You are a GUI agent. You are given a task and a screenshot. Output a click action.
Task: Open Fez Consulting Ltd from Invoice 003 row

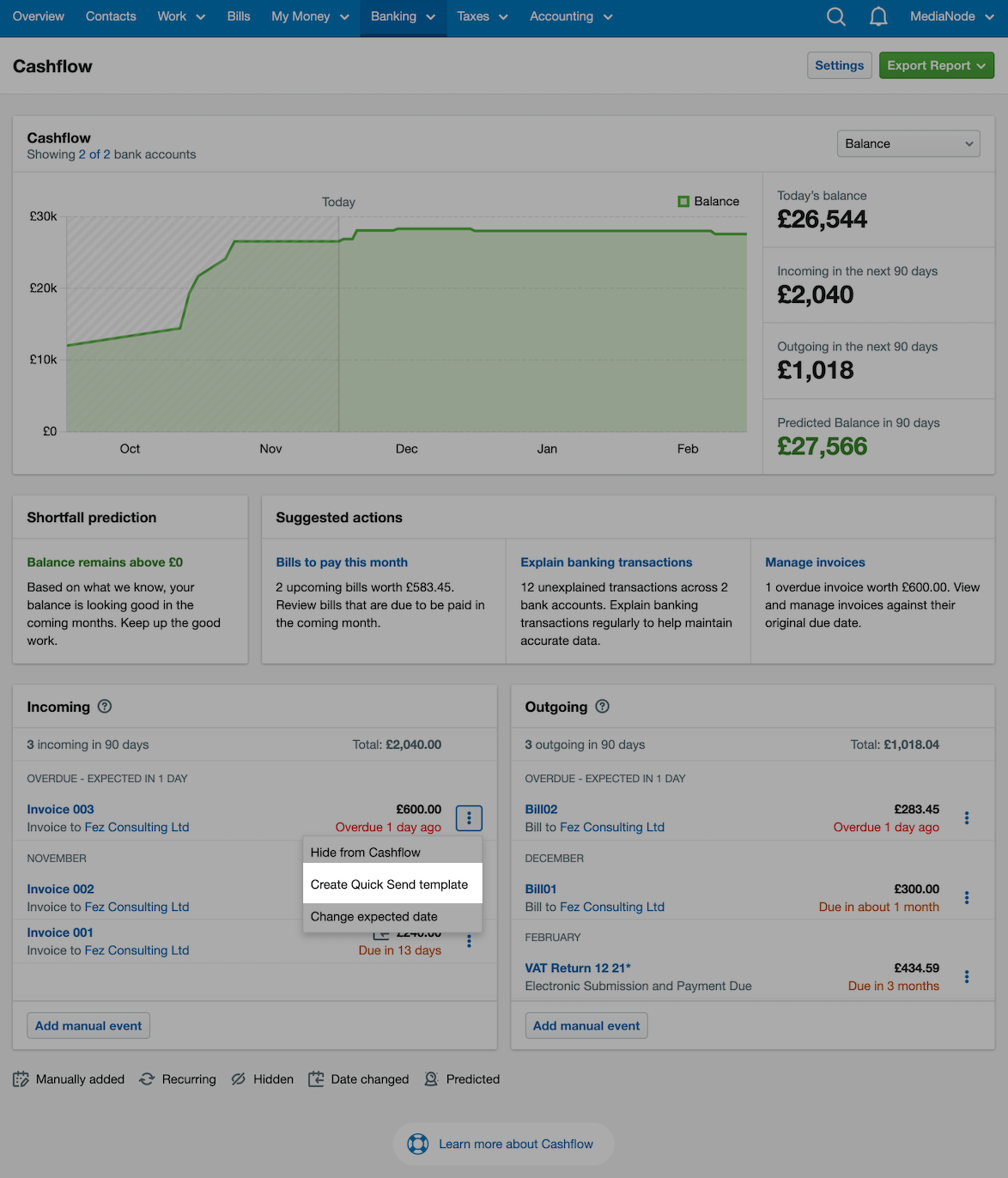(137, 828)
